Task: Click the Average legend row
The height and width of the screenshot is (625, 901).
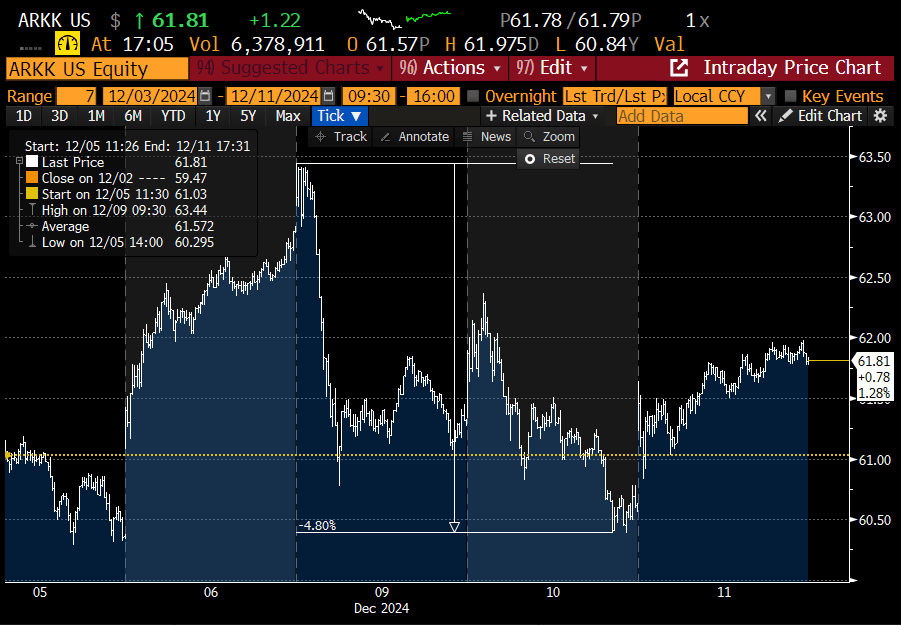Action: click(x=120, y=226)
